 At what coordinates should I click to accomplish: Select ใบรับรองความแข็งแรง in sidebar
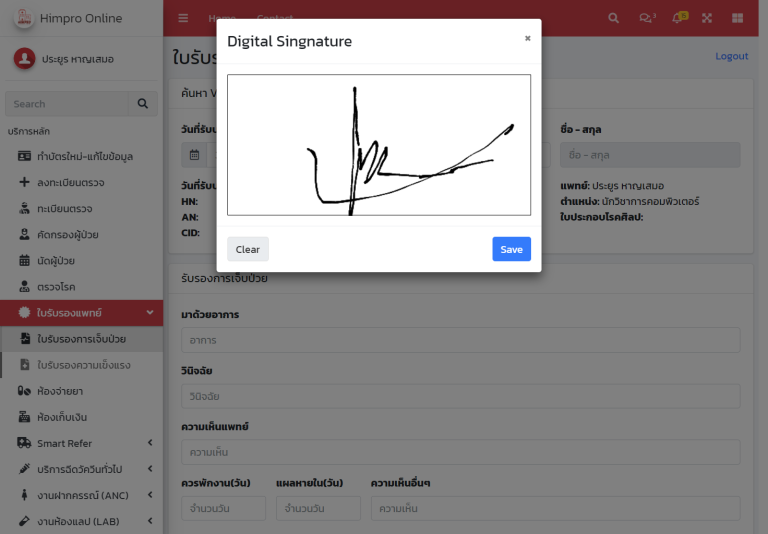(83, 365)
